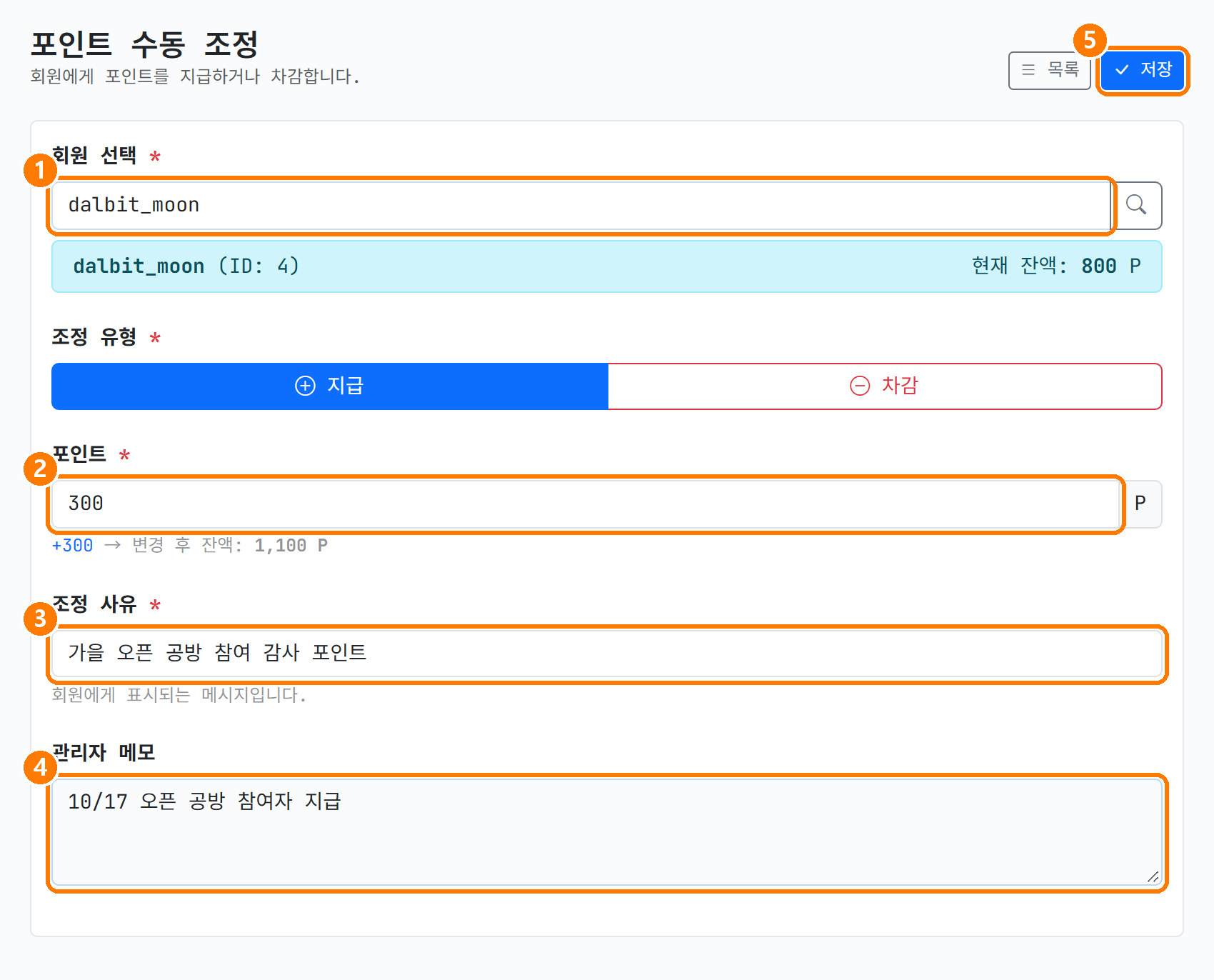The image size is (1214, 980).
Task: Select the 지급 grant adjustment type
Action: (330, 386)
